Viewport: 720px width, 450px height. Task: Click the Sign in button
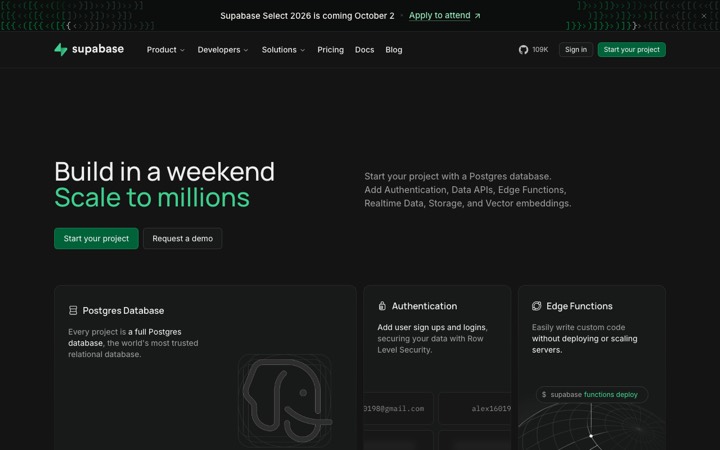(576, 50)
